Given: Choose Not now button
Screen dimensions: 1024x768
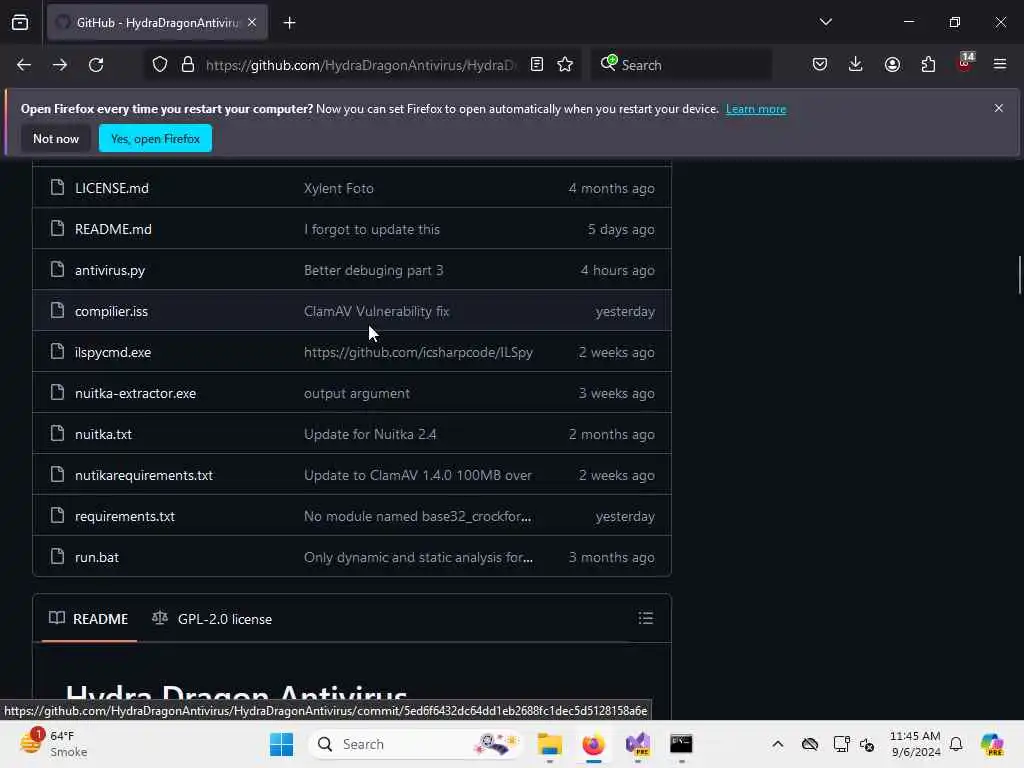Looking at the screenshot, I should 56,138.
